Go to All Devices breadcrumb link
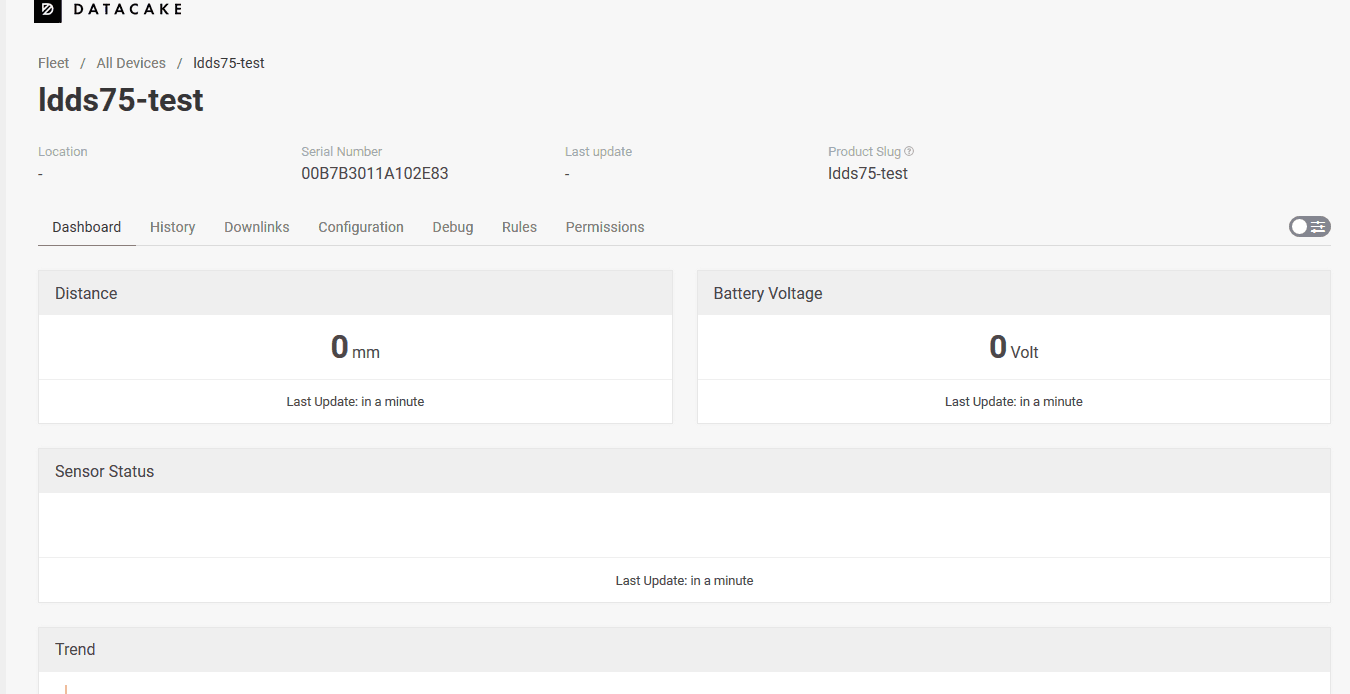1350x694 pixels. click(131, 63)
